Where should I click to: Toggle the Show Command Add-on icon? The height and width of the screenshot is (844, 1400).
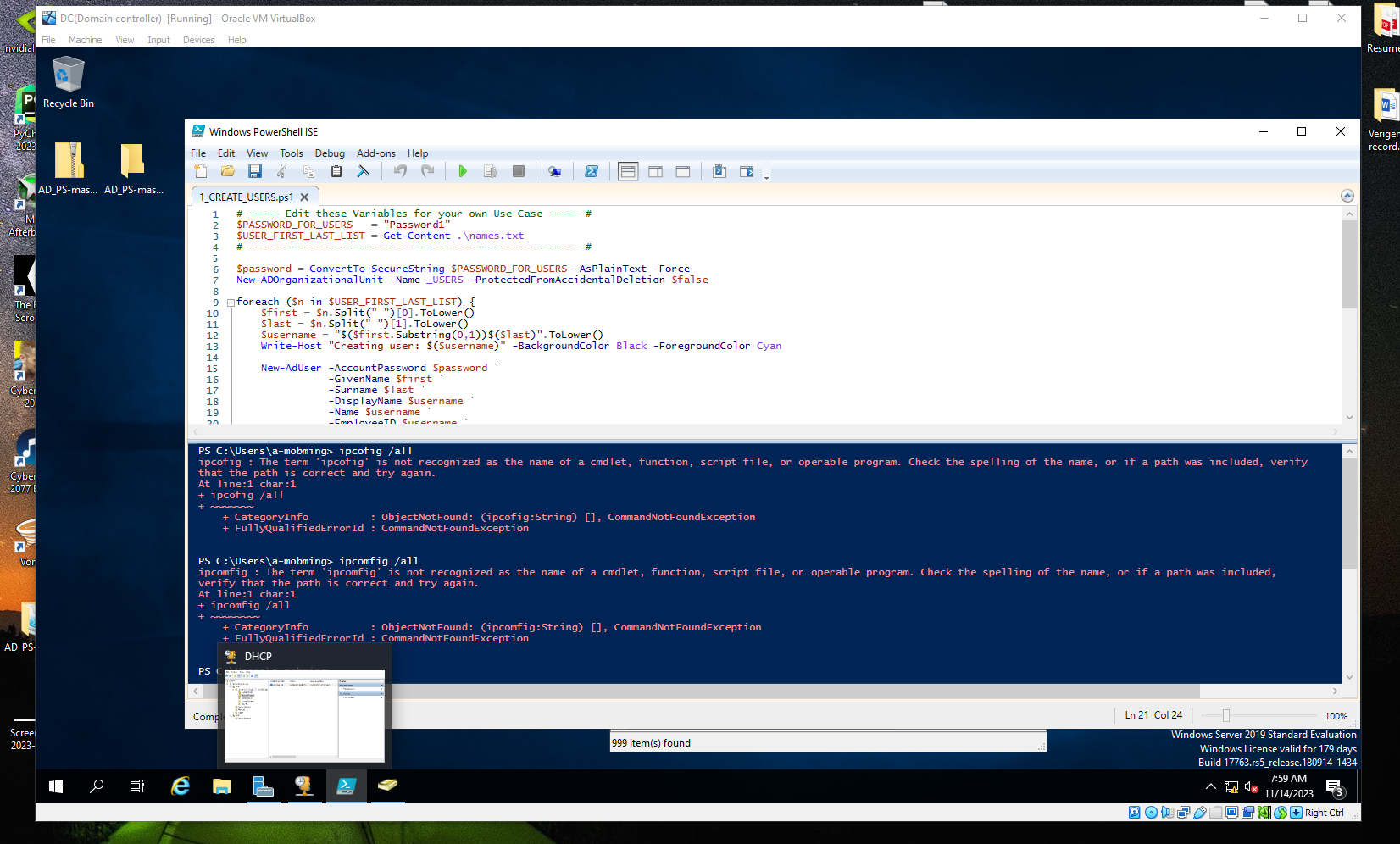point(747,171)
